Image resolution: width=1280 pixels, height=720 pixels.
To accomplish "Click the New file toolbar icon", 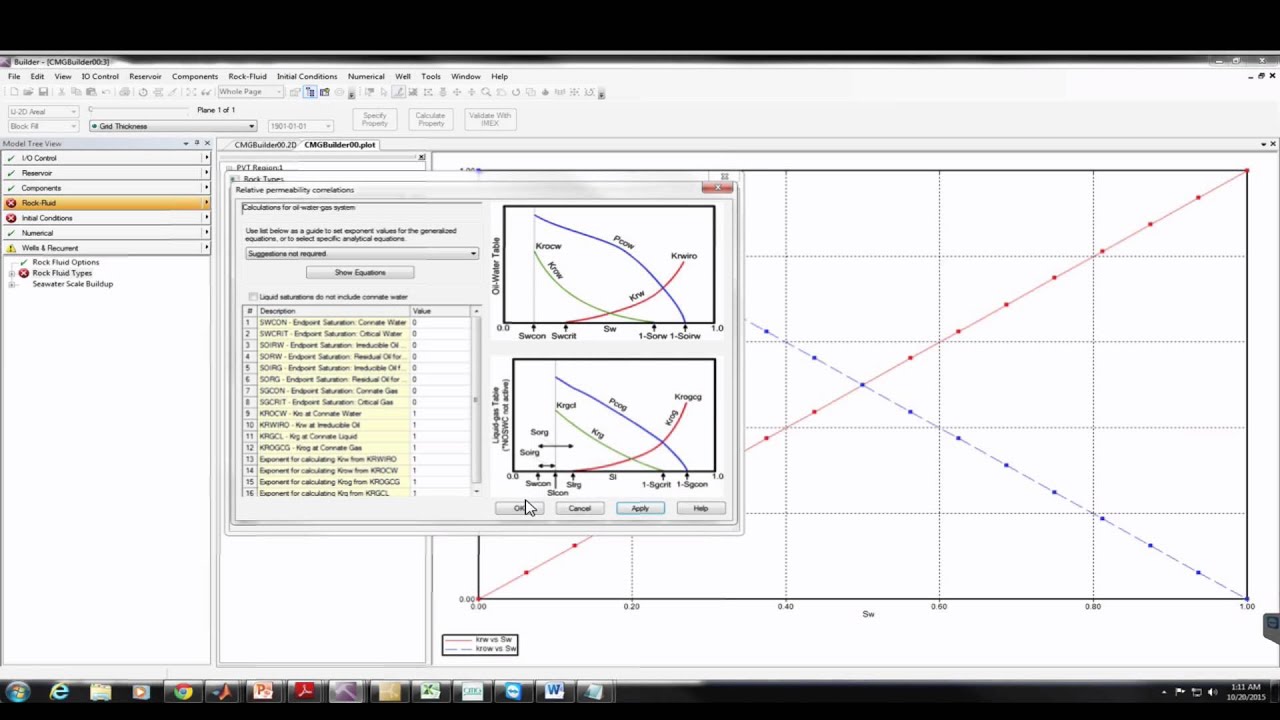I will tap(14, 92).
